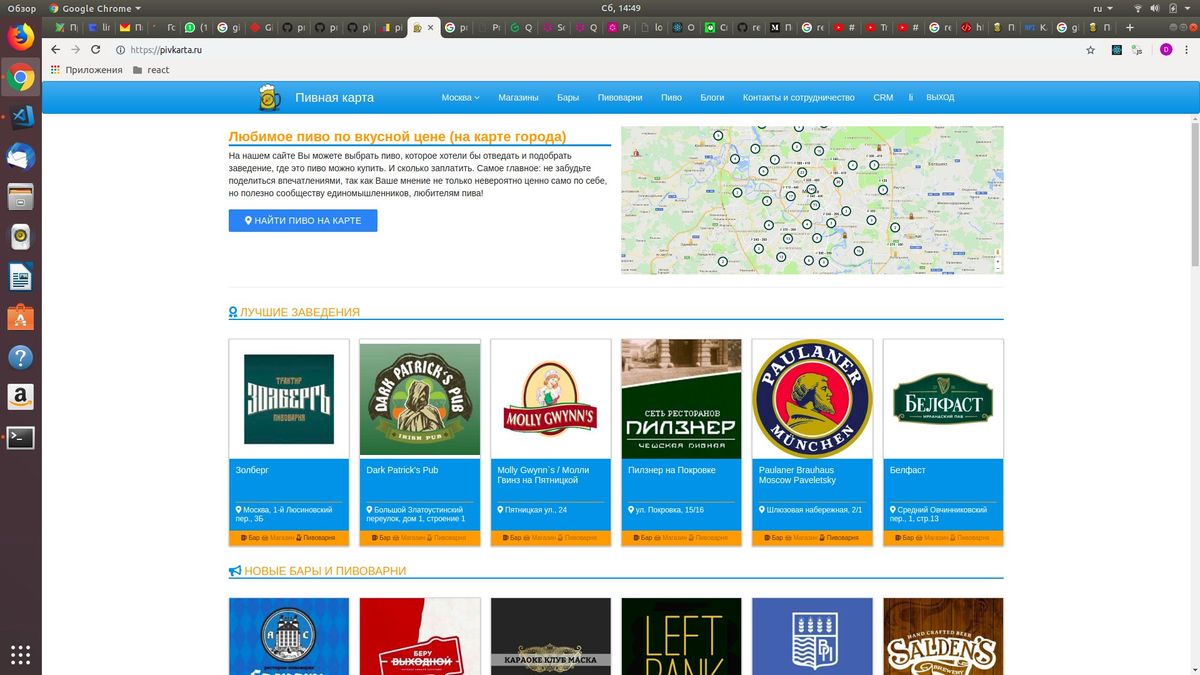Close the active pivkarta browser tab
The height and width of the screenshot is (675, 1200).
coord(431,27)
